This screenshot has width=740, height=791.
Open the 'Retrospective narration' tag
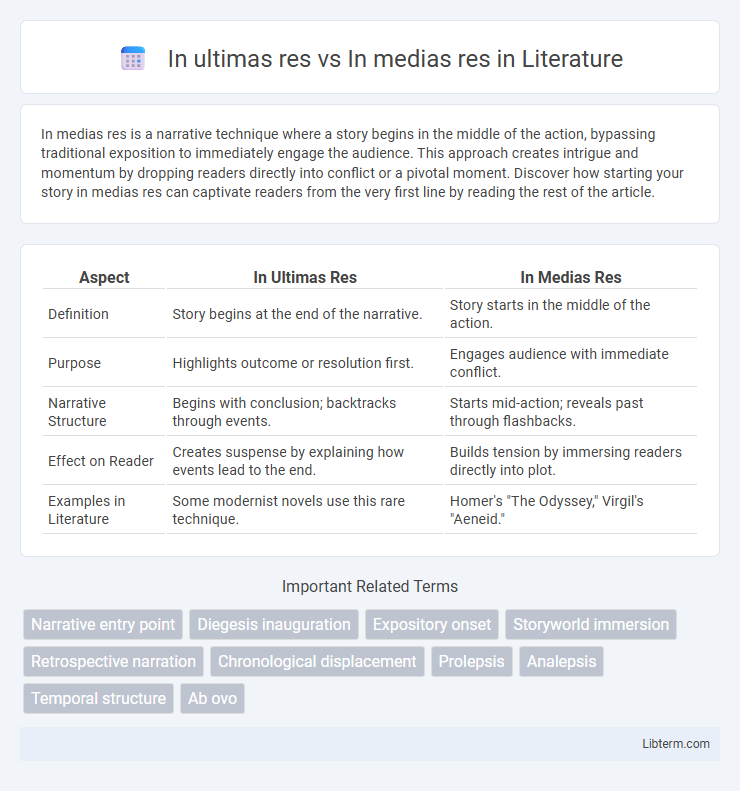[x=113, y=661]
